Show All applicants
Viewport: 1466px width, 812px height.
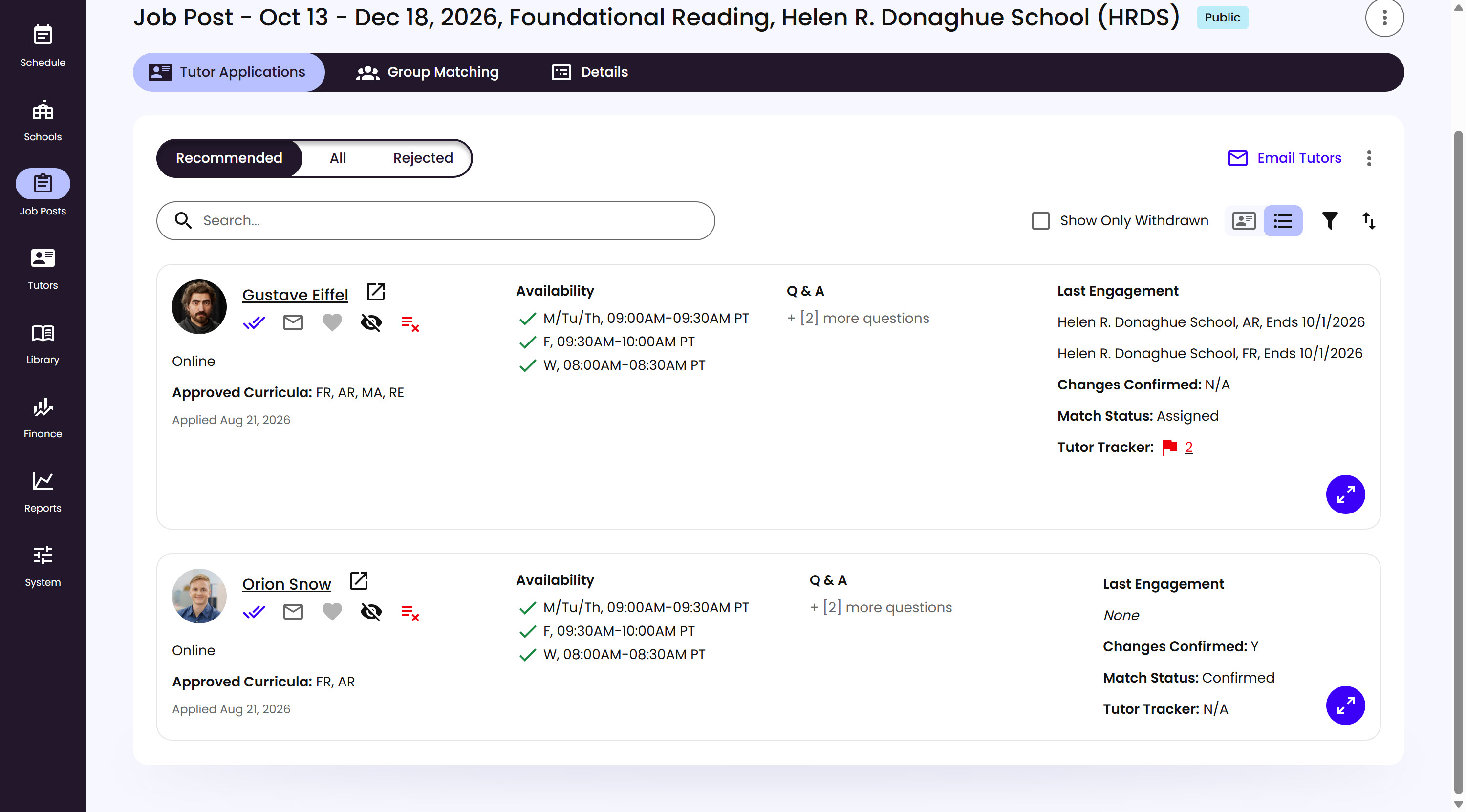click(x=338, y=158)
